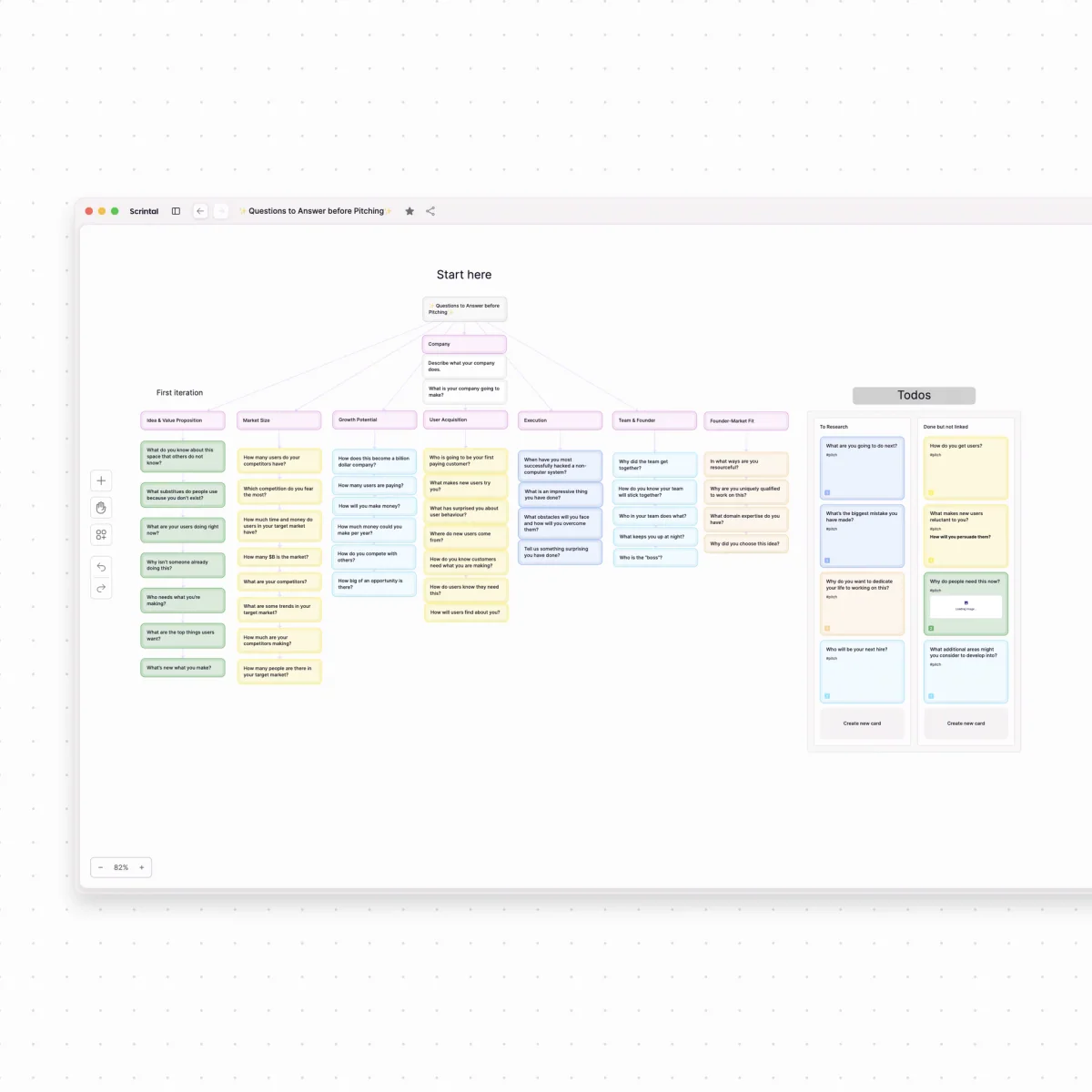Open the root 'Questions to Answer before Pitching' card
The image size is (1092, 1092).
tap(464, 308)
